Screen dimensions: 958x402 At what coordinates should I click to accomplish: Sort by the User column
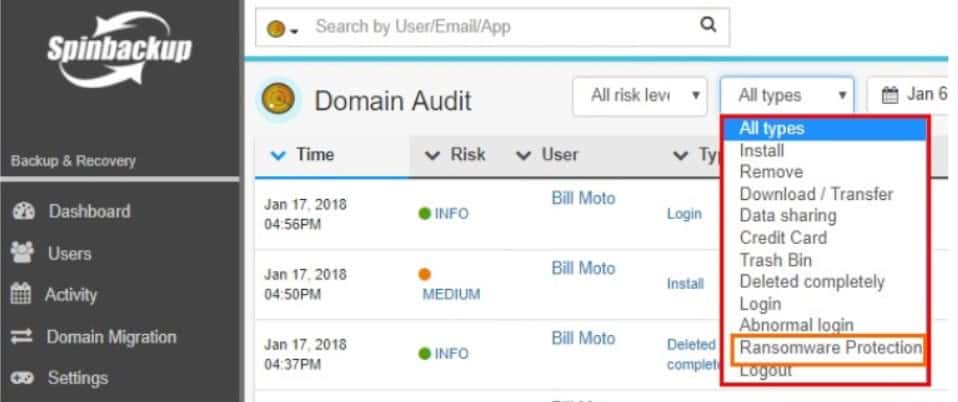click(547, 155)
